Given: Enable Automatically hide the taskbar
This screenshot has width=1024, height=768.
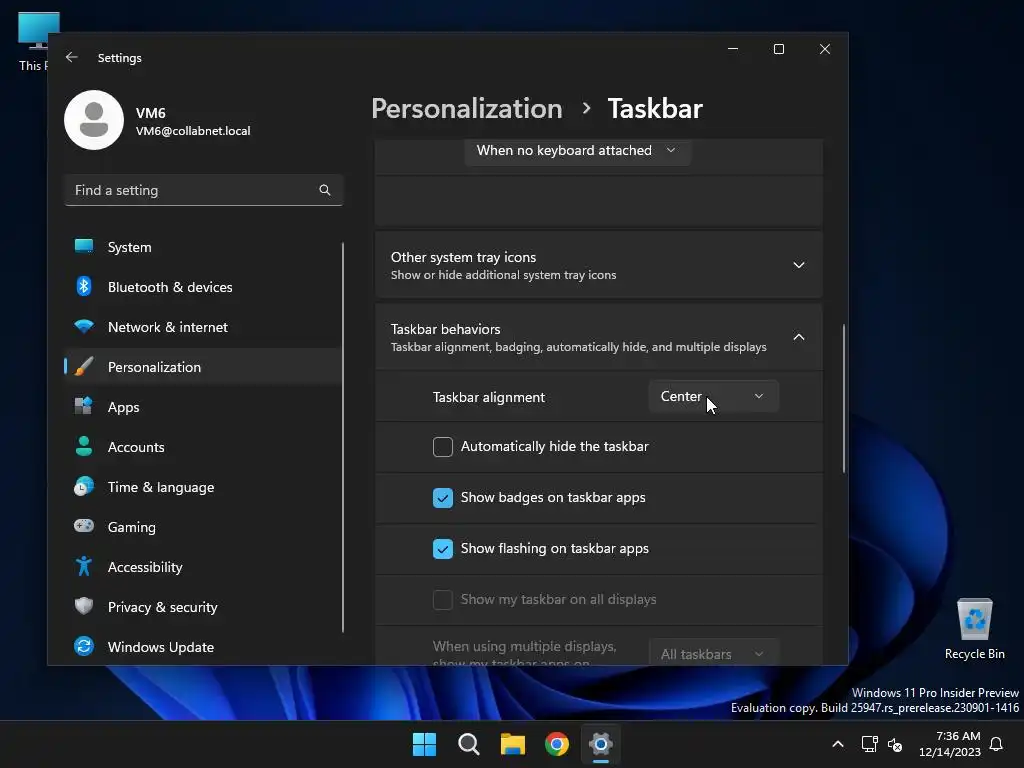Looking at the screenshot, I should click(x=443, y=447).
